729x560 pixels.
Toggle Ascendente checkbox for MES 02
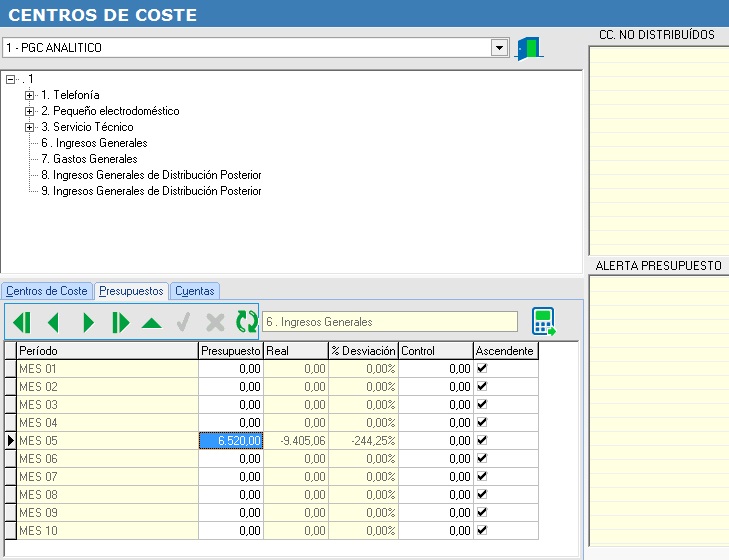[x=482, y=387]
